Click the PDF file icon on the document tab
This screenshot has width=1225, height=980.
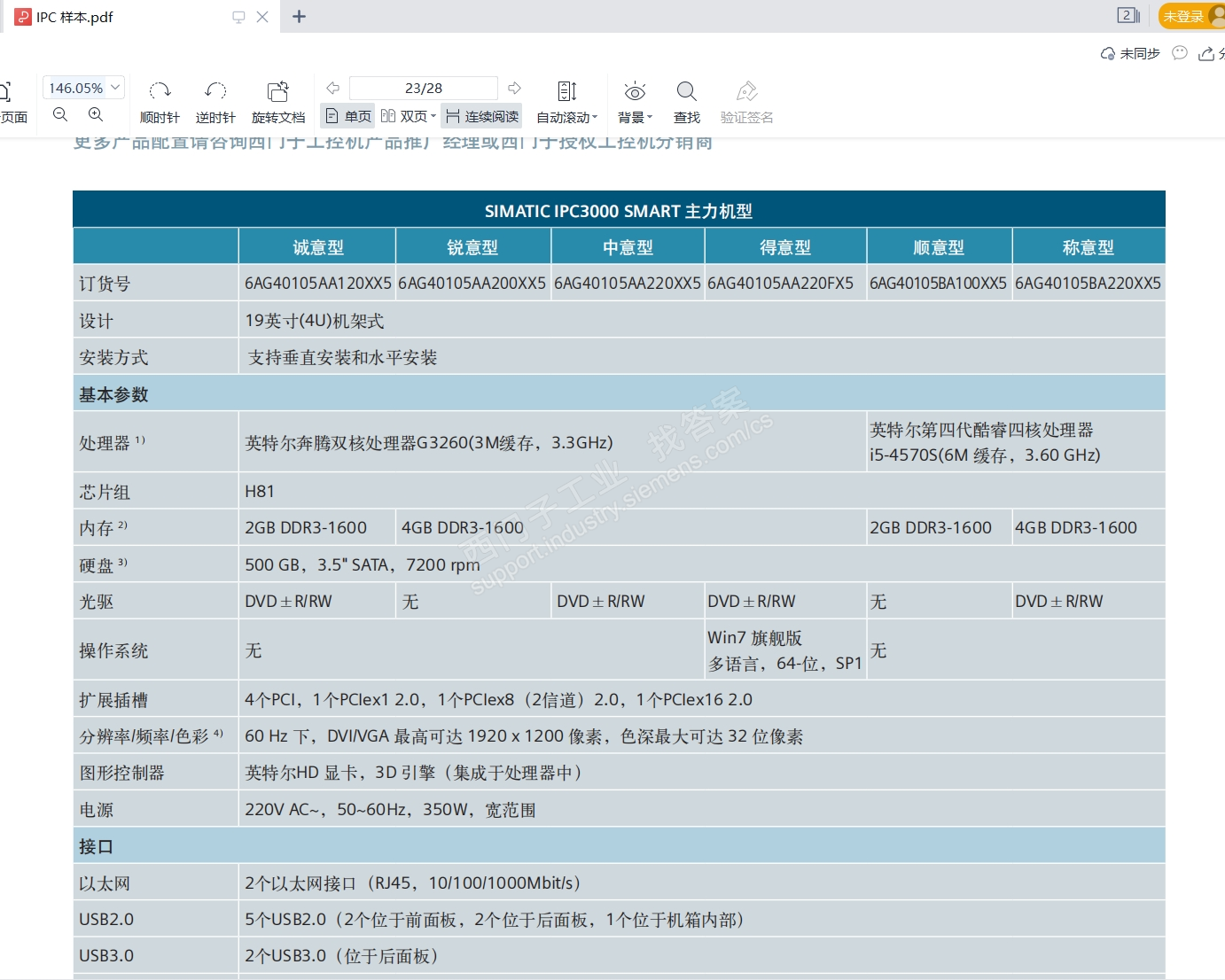point(23,17)
